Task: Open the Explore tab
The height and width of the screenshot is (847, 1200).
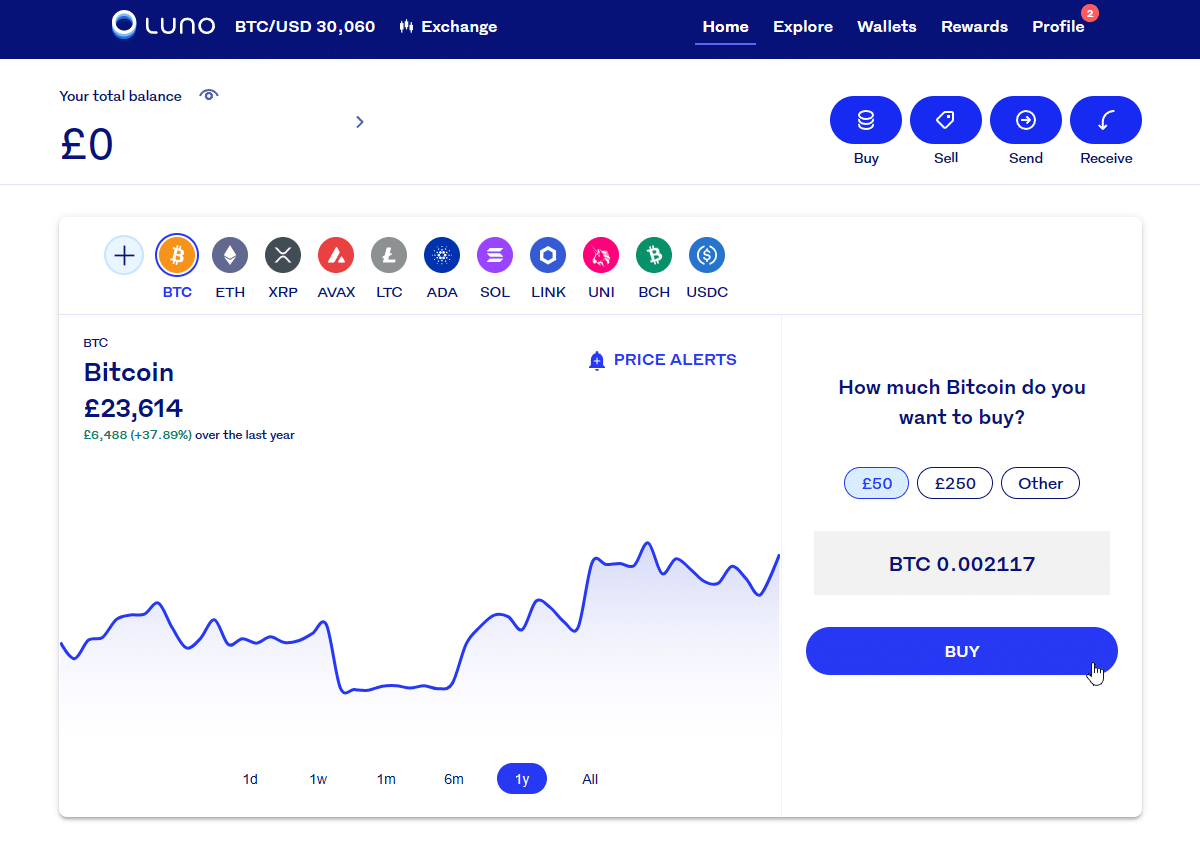Action: (x=803, y=27)
